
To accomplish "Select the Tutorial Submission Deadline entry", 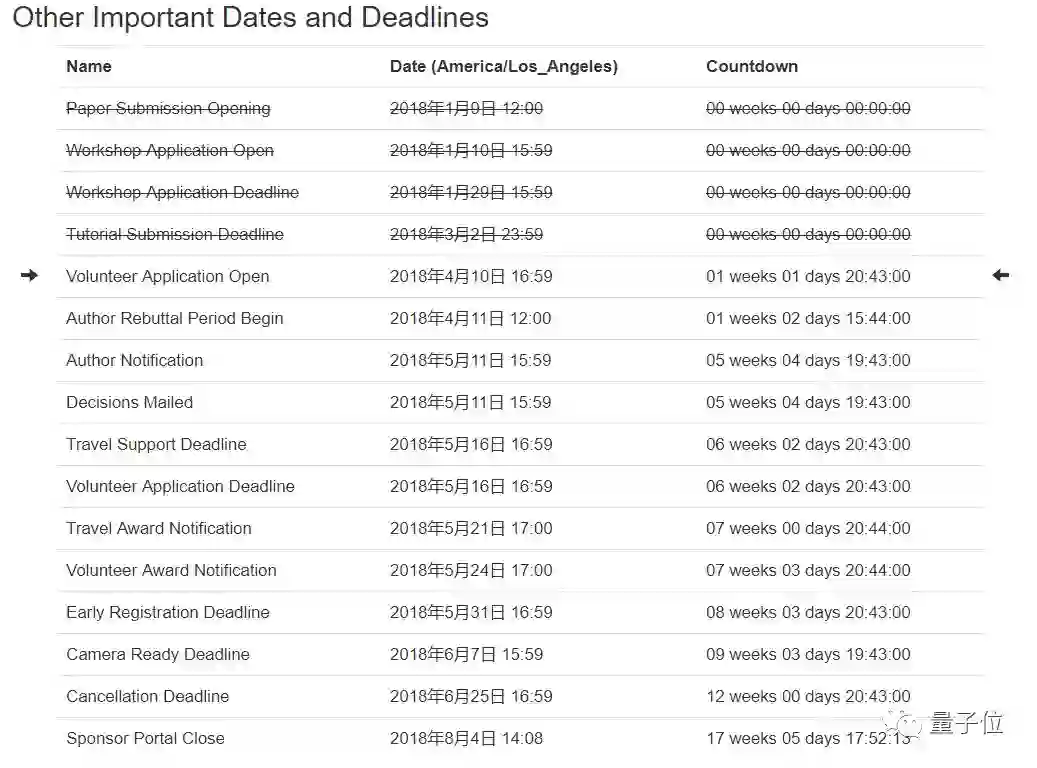I will point(174,235).
